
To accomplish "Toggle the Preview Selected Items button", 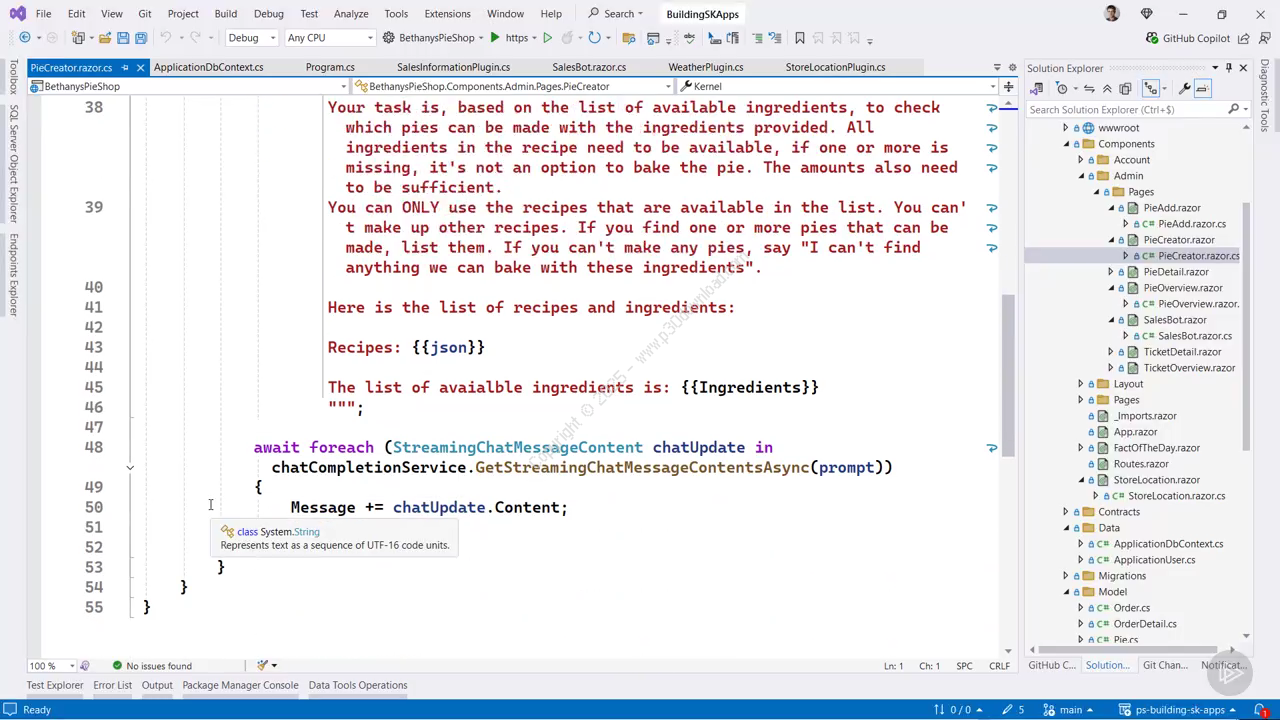I will click(x=1202, y=89).
